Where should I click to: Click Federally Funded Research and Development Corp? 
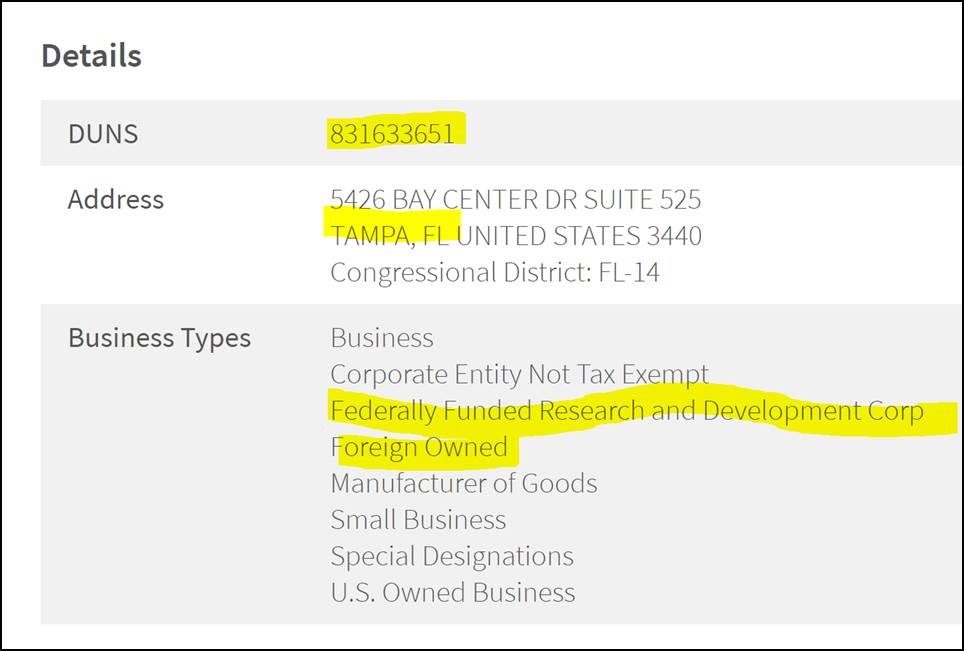tap(626, 411)
